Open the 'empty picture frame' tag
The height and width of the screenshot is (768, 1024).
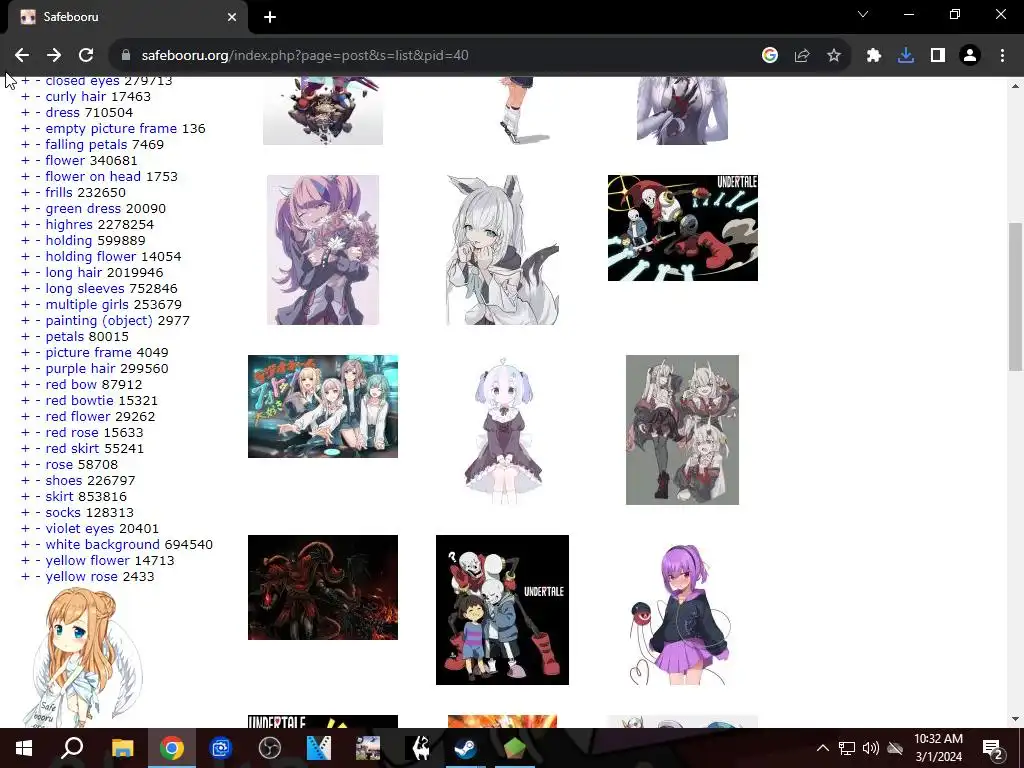111,129
